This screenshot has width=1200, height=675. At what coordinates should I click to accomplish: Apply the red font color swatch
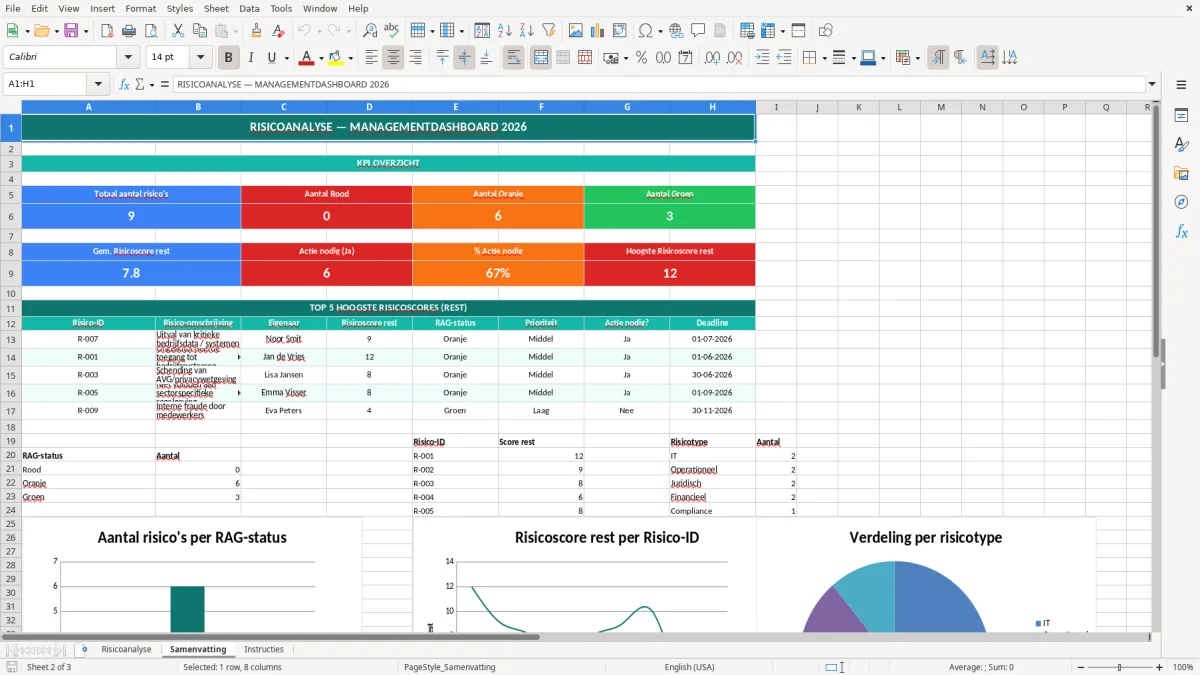tap(307, 58)
